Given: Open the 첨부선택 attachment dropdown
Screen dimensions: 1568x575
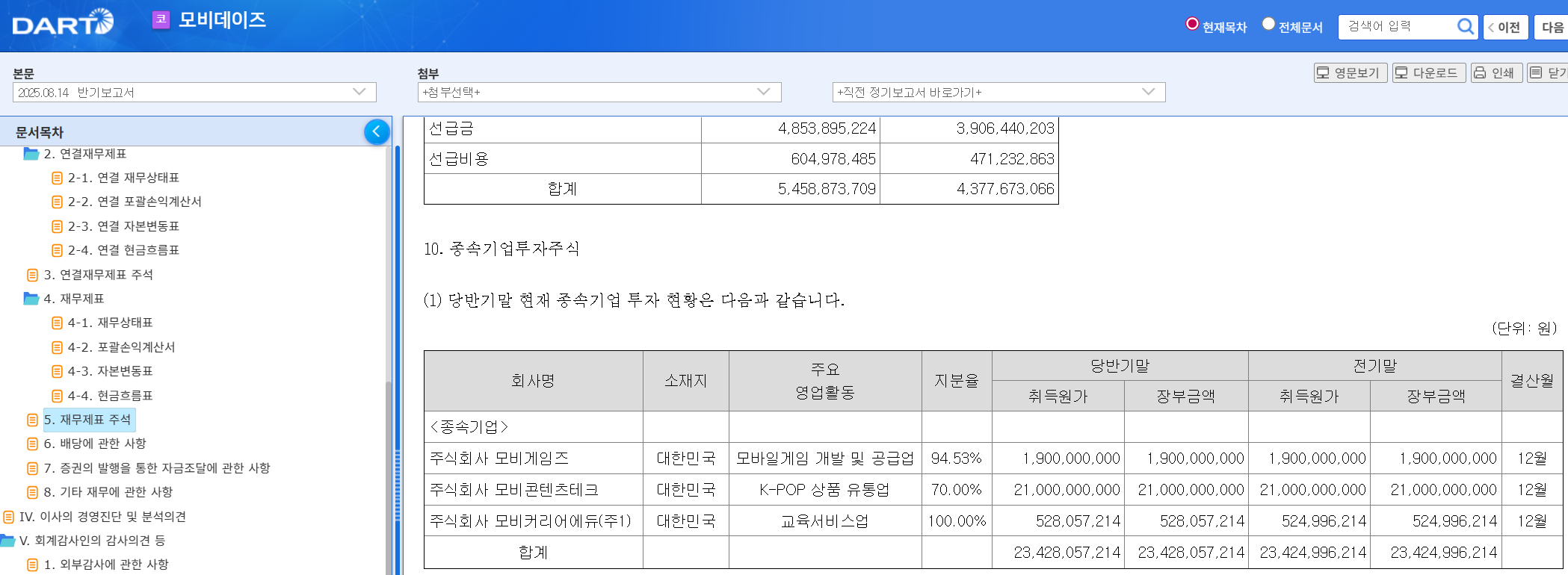Looking at the screenshot, I should click(x=599, y=92).
